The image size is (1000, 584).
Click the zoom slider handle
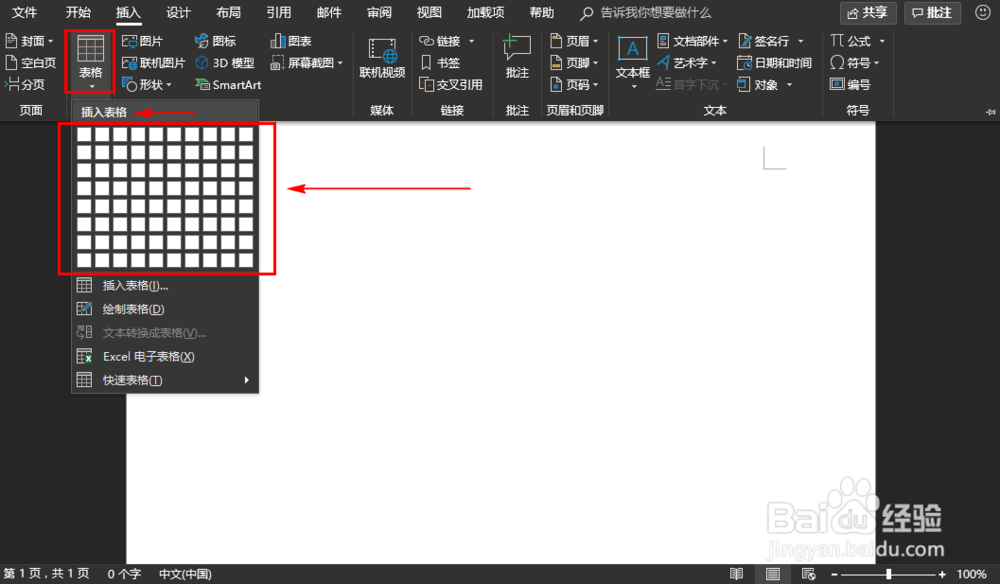click(x=888, y=574)
